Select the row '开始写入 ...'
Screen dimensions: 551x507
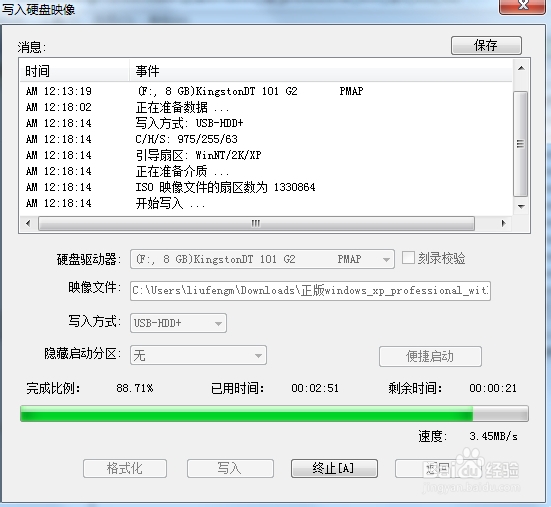pos(266,203)
